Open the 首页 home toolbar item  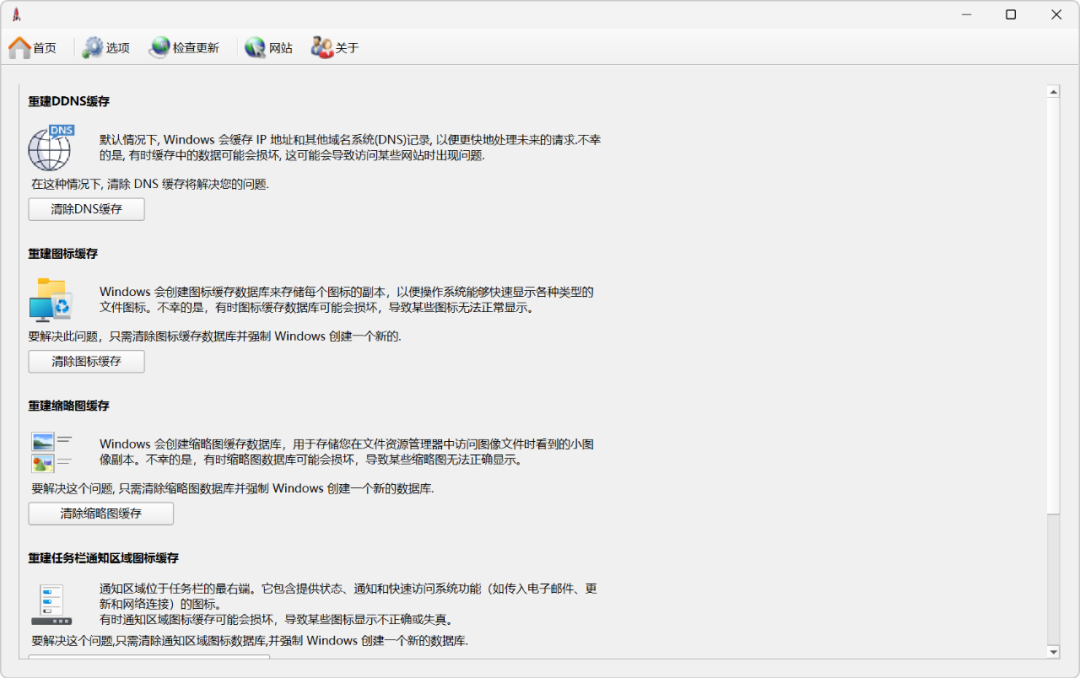[x=32, y=48]
